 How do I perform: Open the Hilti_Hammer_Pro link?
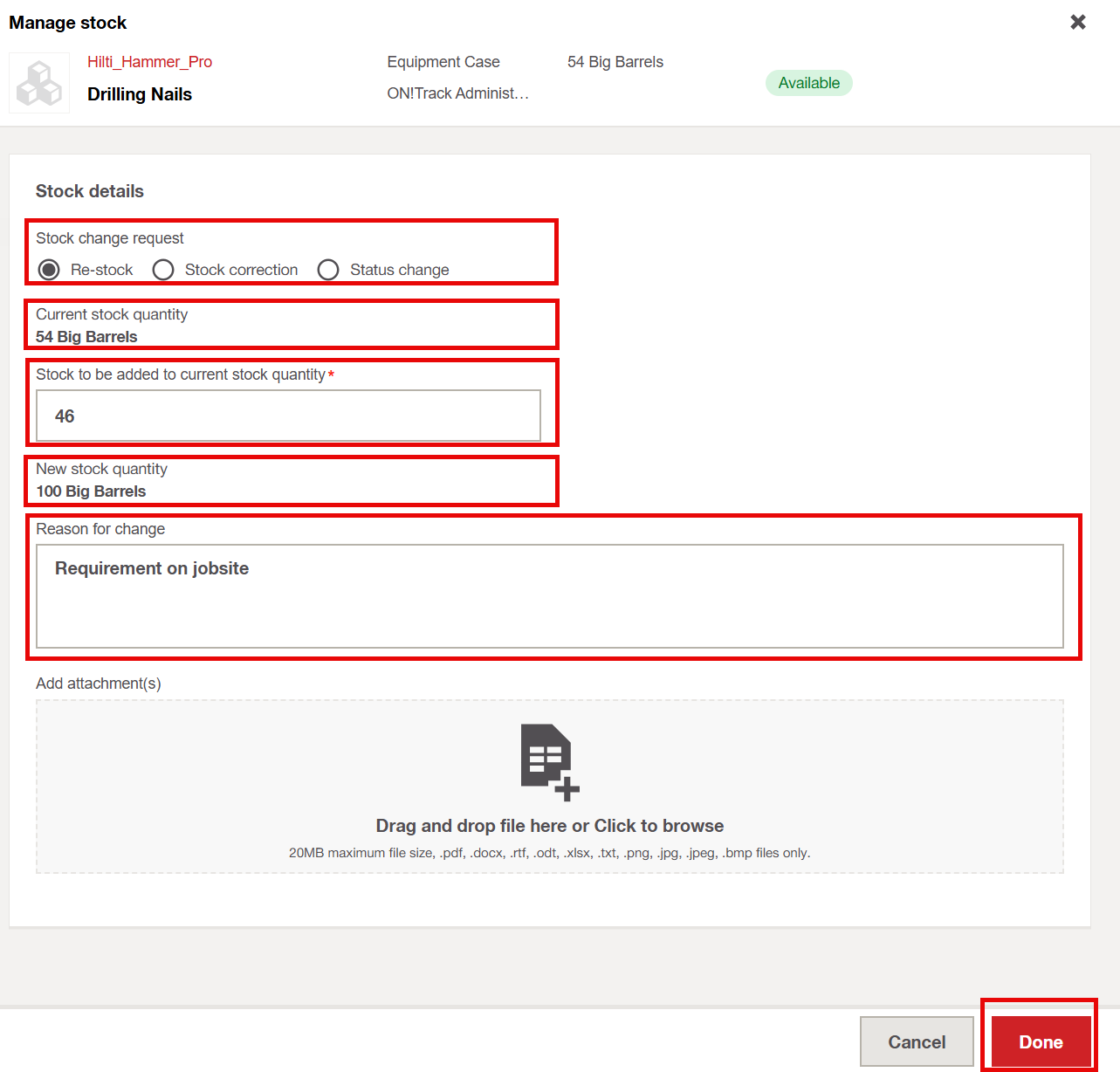(x=149, y=62)
